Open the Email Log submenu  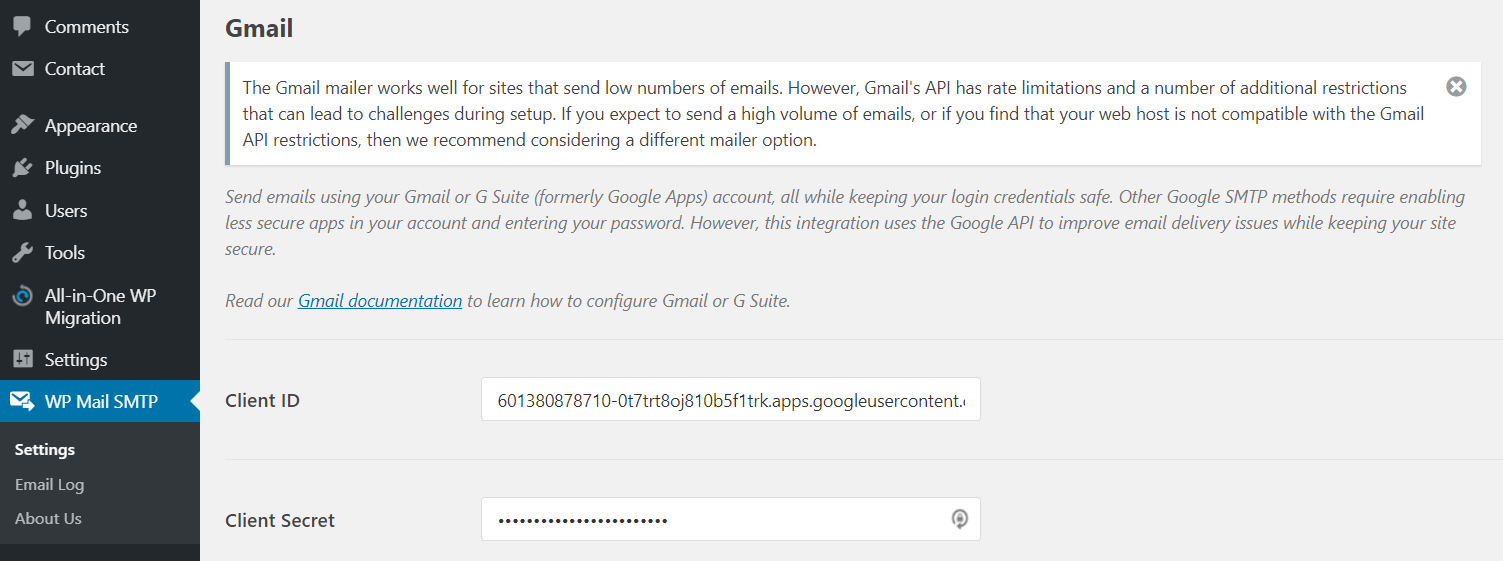point(49,484)
